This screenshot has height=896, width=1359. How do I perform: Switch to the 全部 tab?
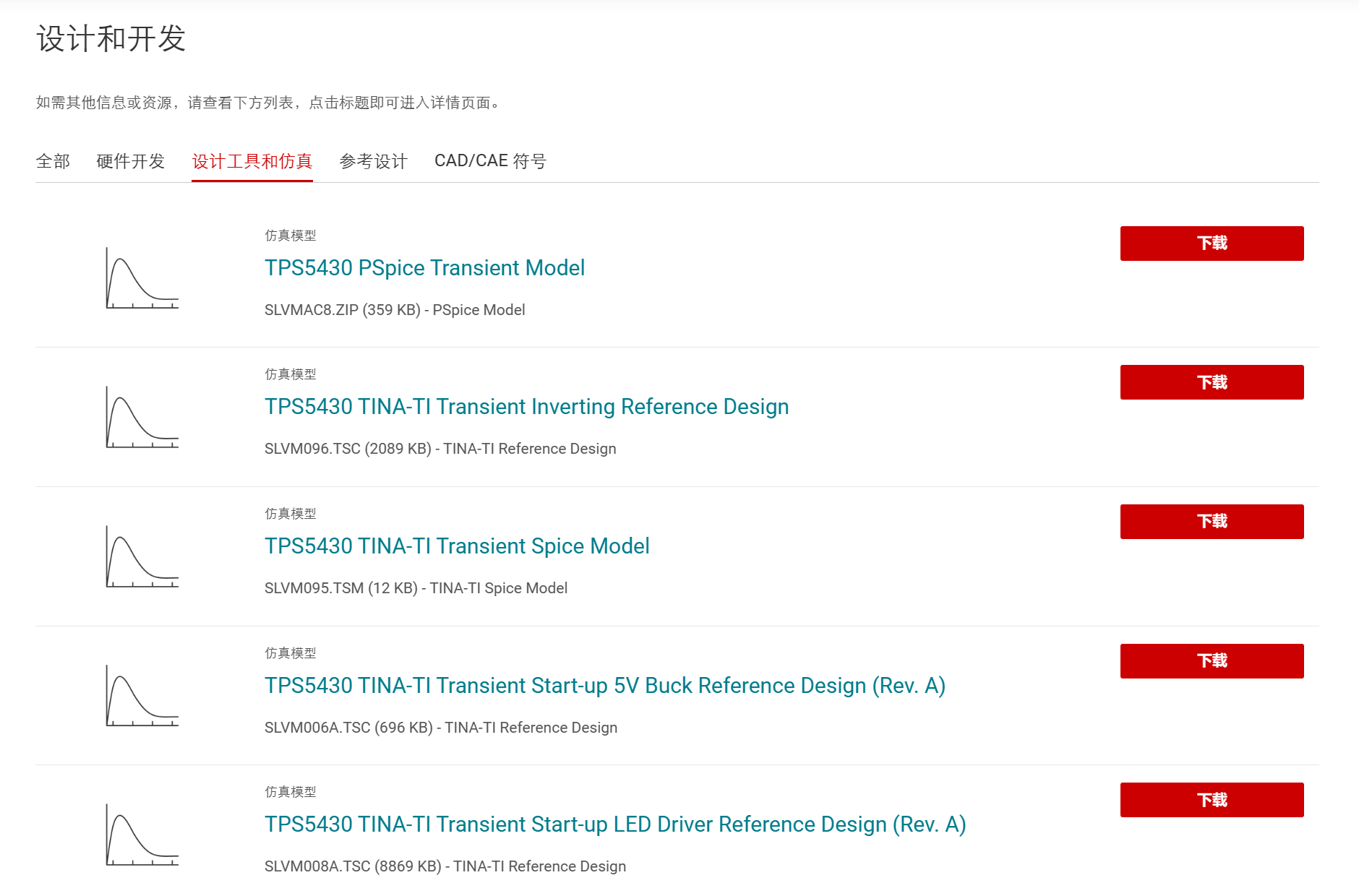pos(53,161)
